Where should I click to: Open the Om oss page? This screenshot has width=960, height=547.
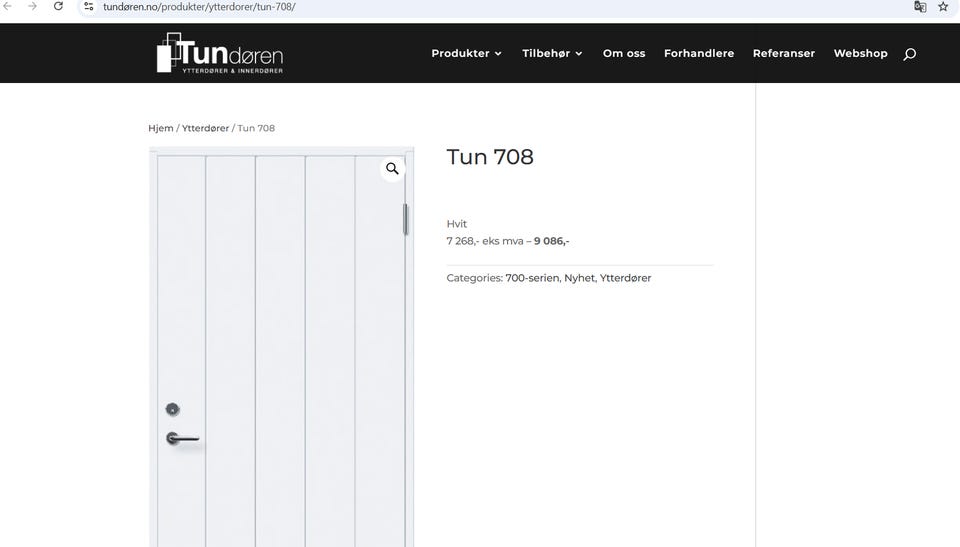[624, 53]
